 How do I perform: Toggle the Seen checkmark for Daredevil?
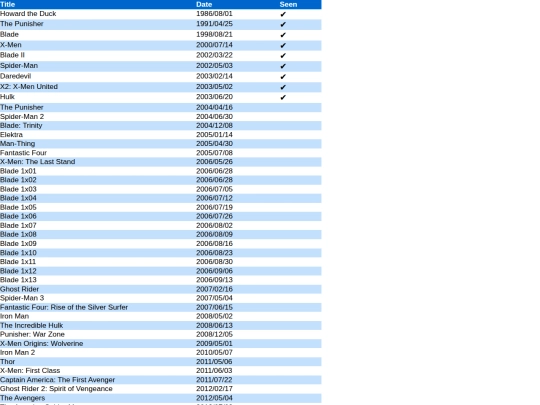tap(283, 76)
